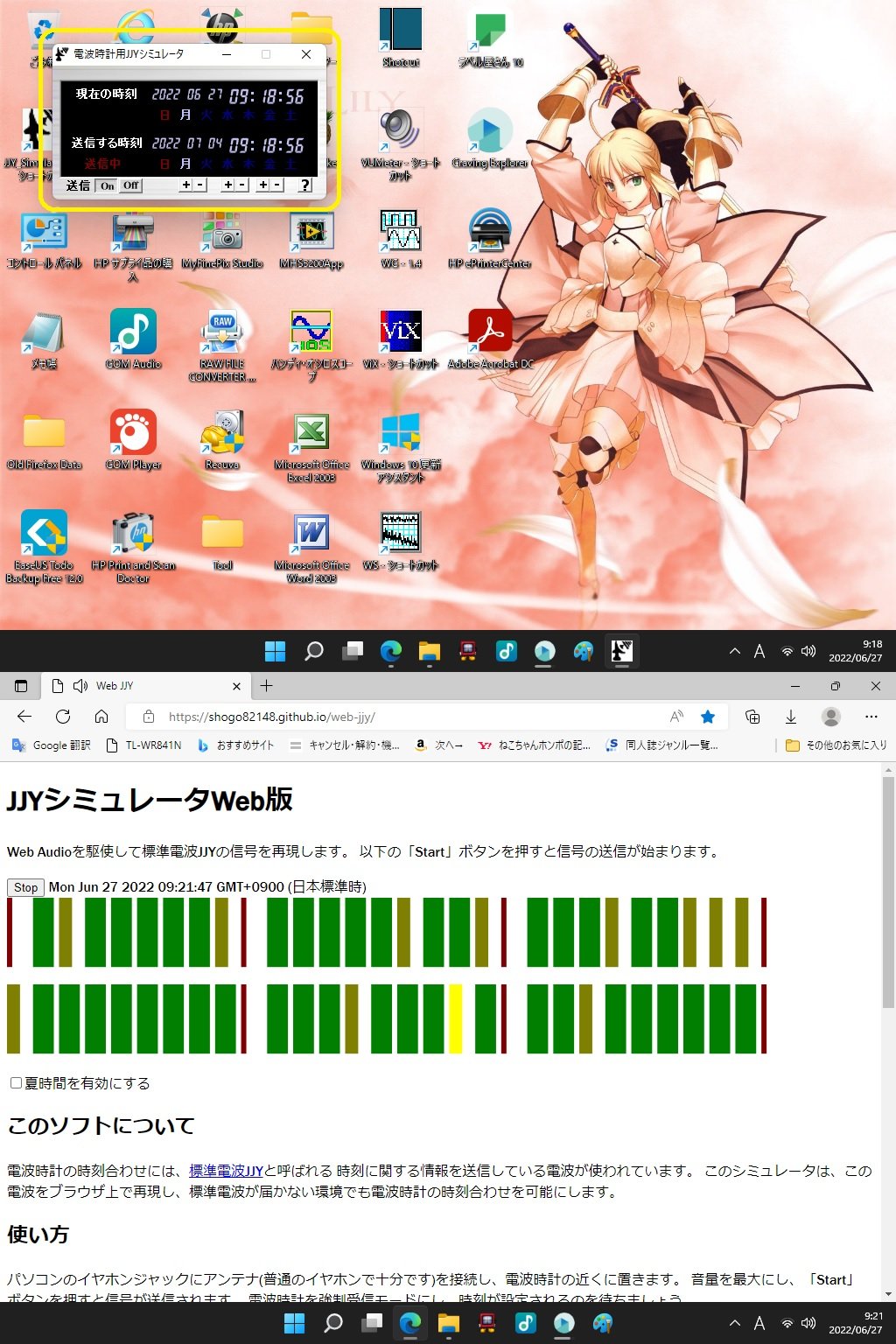Viewport: 896px width, 1344px height.
Task: Open Edge settings and more menu
Action: tap(871, 717)
